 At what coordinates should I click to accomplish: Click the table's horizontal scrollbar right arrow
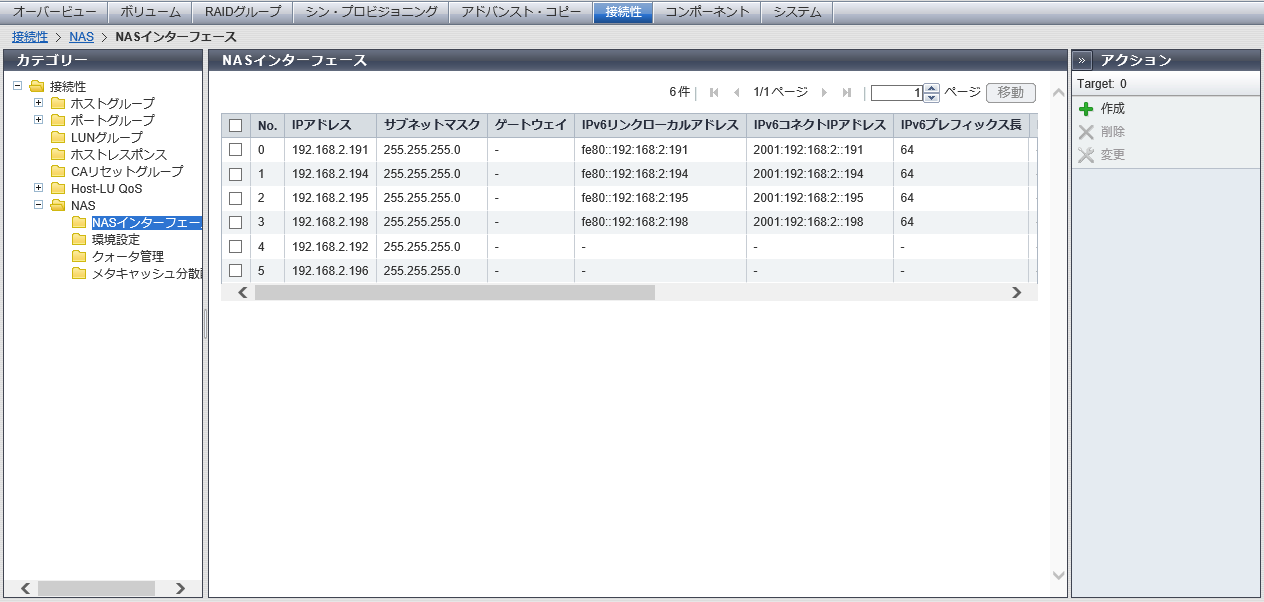(1016, 293)
